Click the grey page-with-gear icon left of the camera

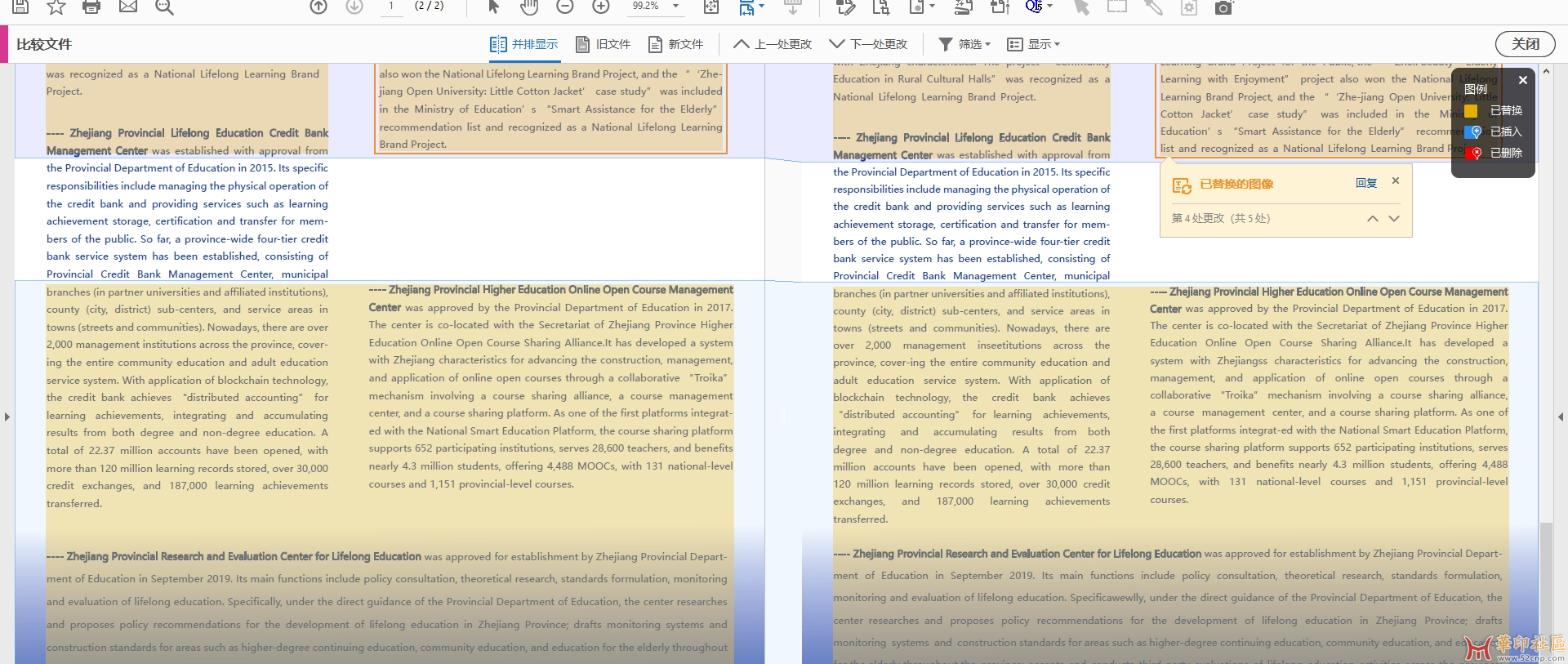click(1189, 7)
